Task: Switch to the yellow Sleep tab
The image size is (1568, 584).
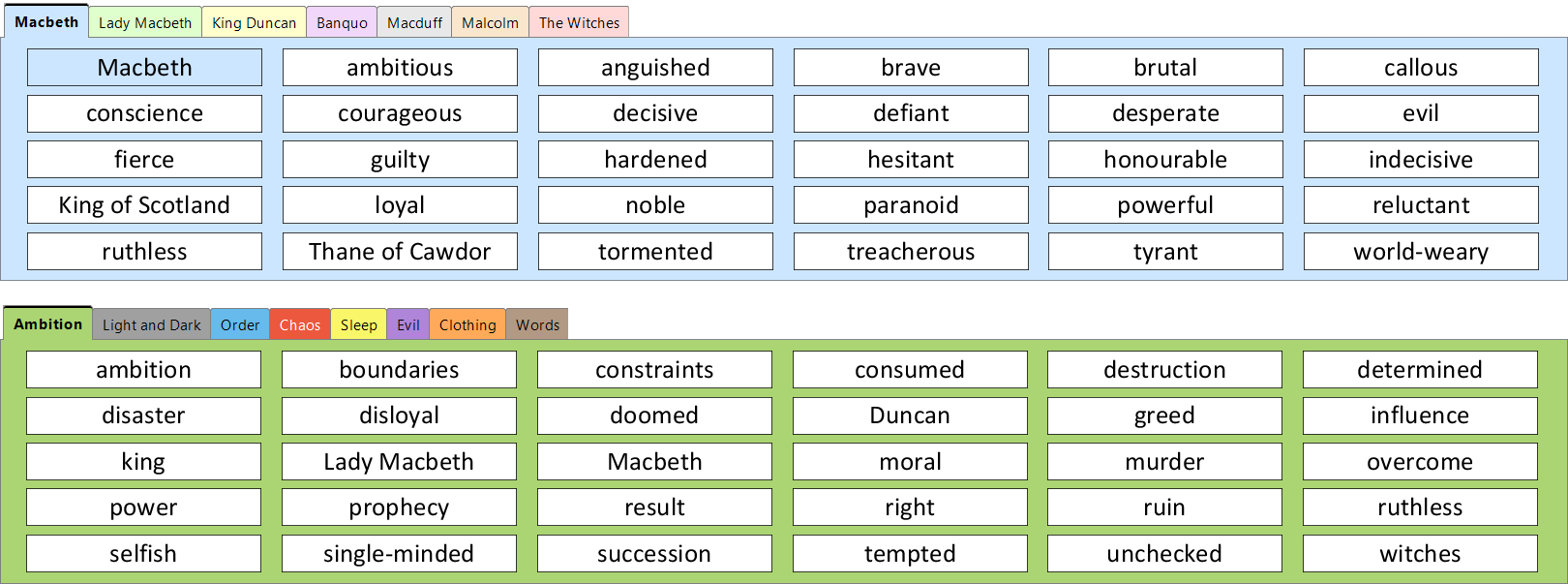Action: (x=358, y=325)
